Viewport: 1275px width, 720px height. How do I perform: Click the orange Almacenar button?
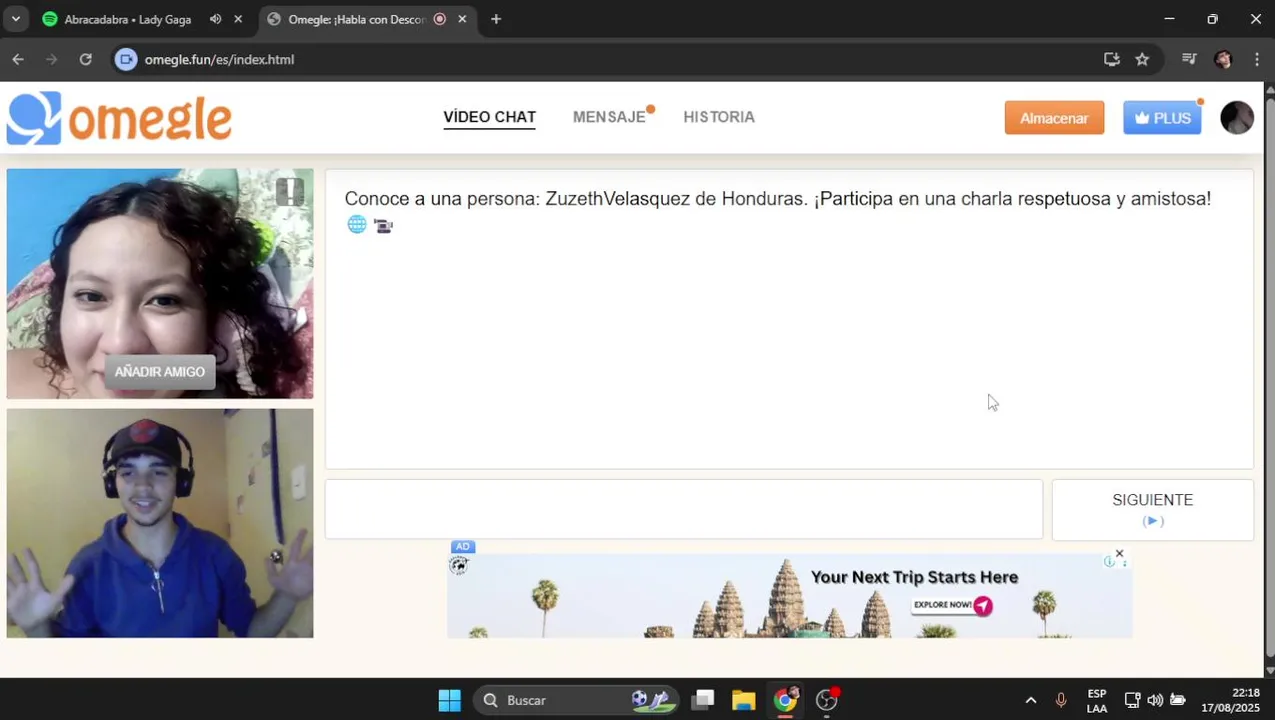point(1054,118)
